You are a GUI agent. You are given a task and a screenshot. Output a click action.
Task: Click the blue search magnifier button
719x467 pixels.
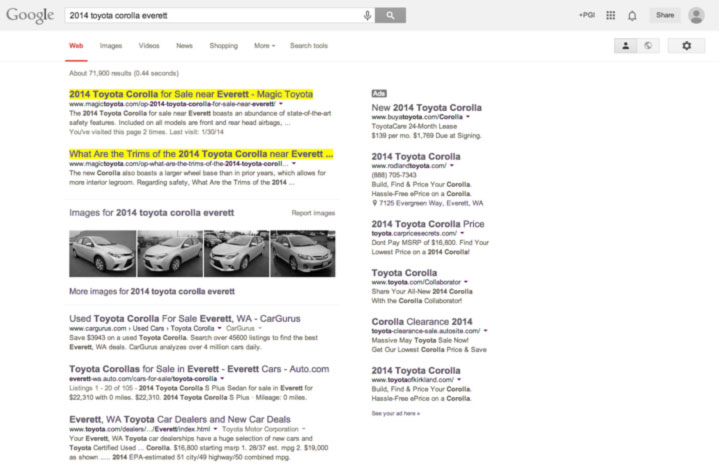(x=390, y=15)
